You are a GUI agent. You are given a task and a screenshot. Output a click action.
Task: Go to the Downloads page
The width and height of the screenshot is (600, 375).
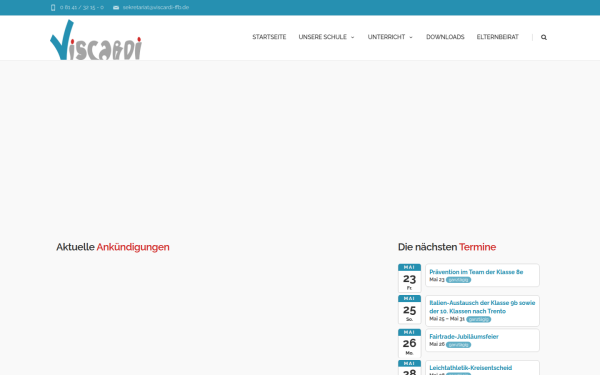tap(445, 37)
